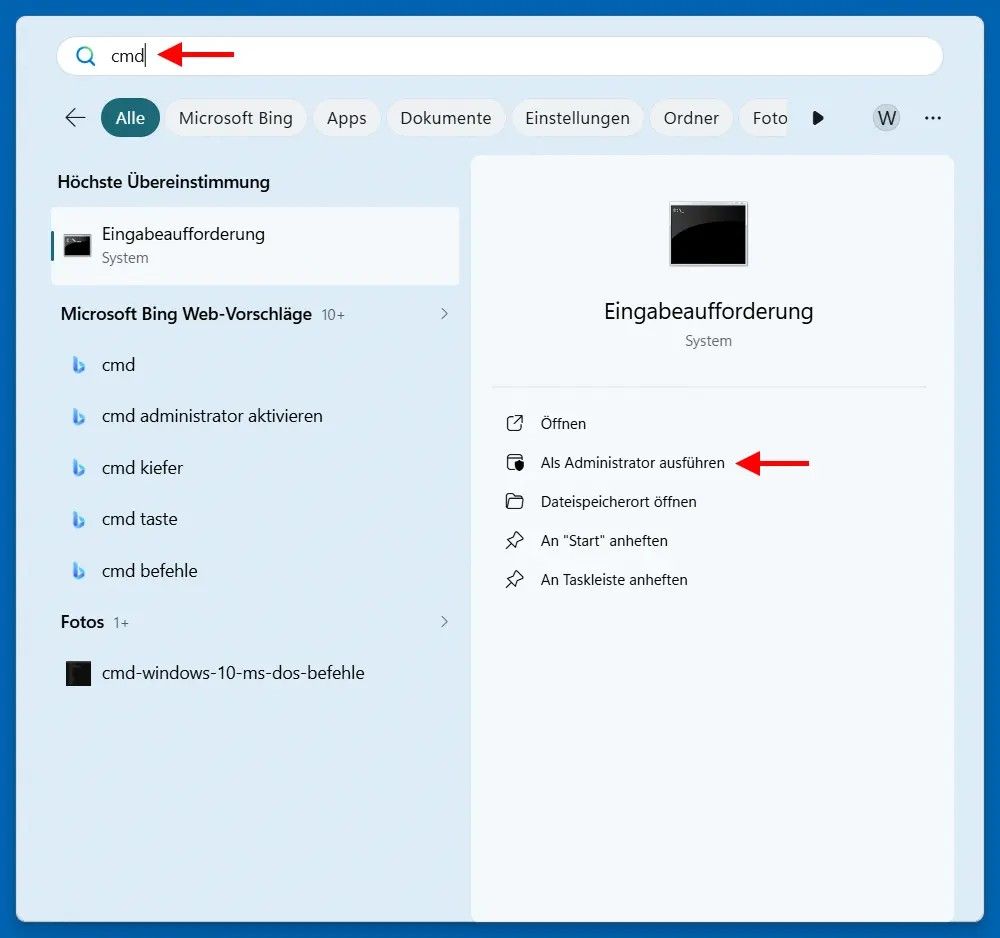Expand the Fotos results section
Screen dimensions: 1000x938
[444, 622]
